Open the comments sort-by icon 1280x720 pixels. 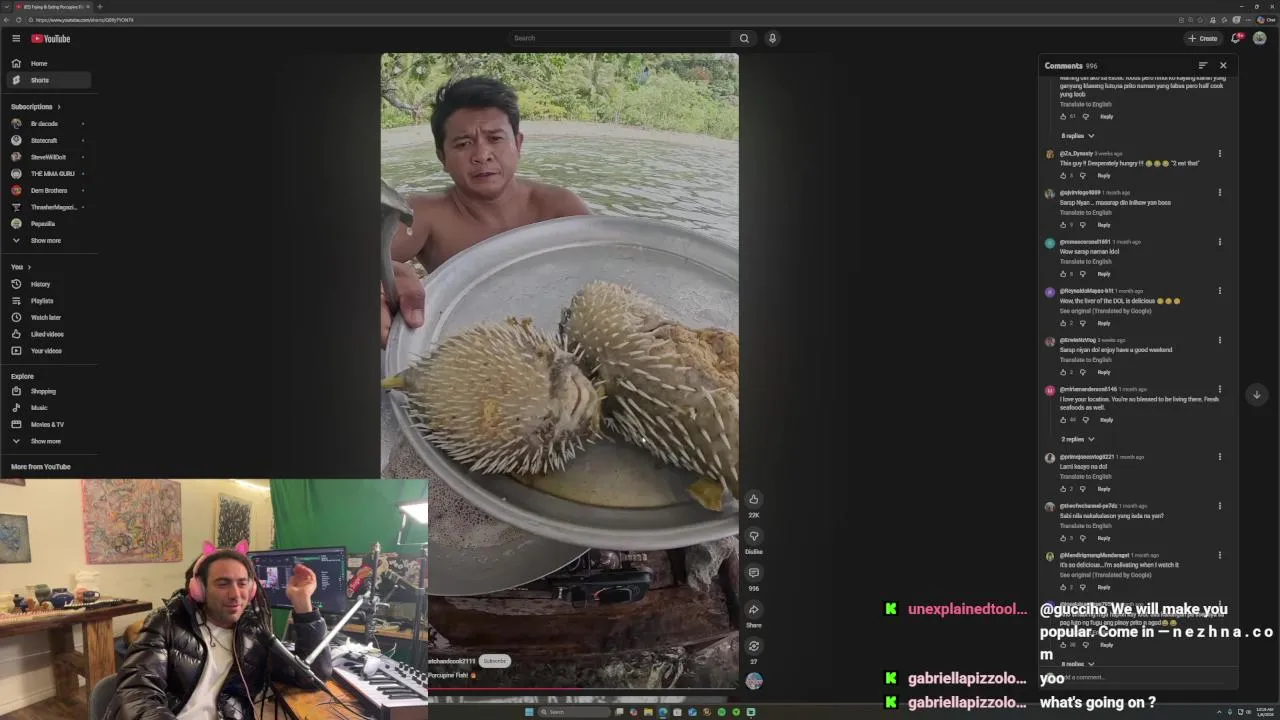[x=1203, y=66]
